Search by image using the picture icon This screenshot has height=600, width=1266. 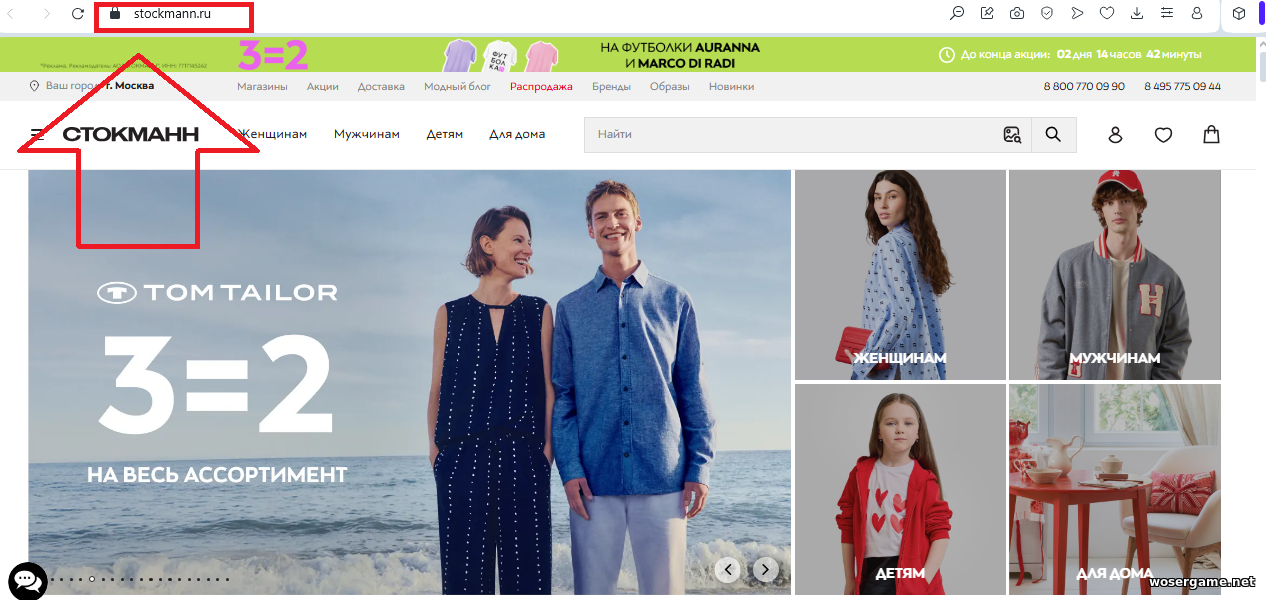pos(1012,134)
